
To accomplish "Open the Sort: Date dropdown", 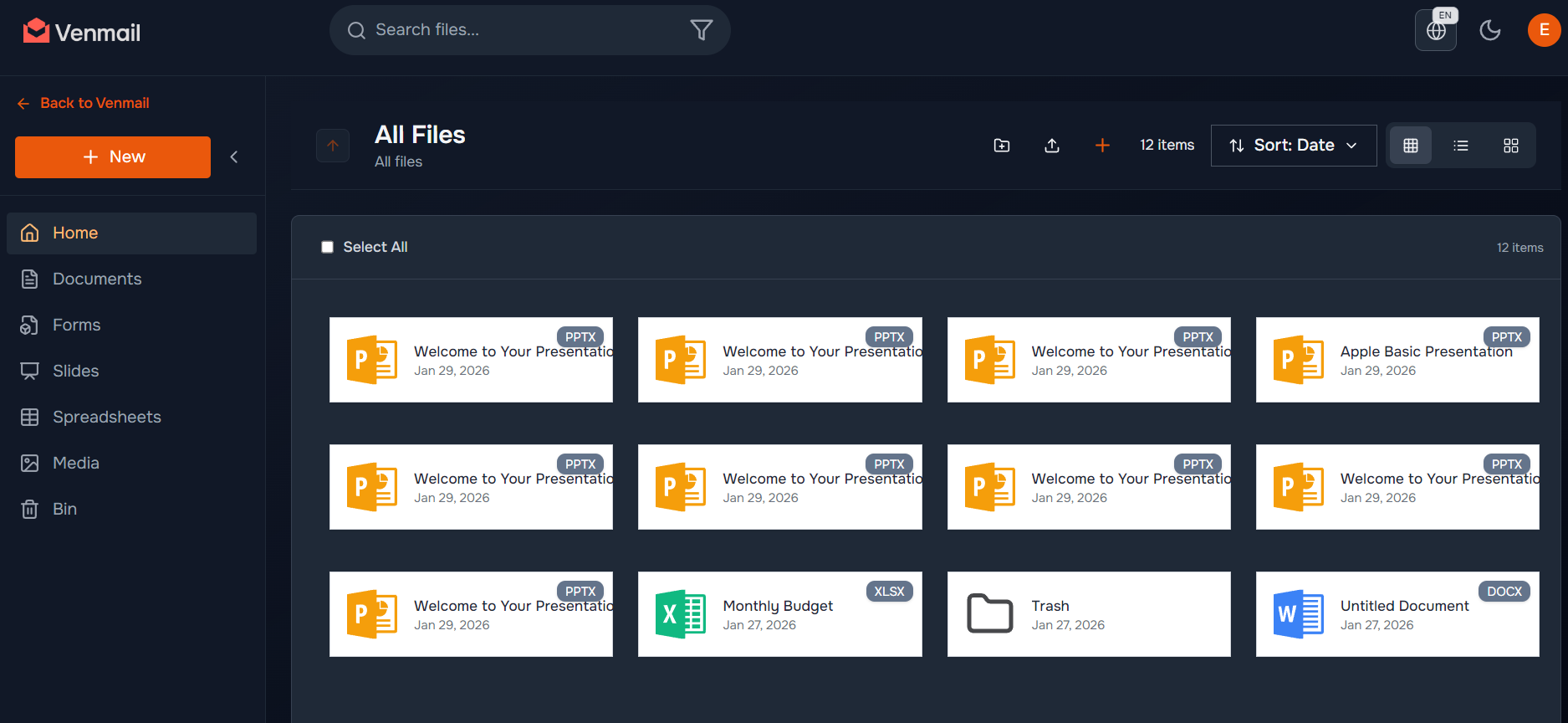I will tap(1293, 146).
